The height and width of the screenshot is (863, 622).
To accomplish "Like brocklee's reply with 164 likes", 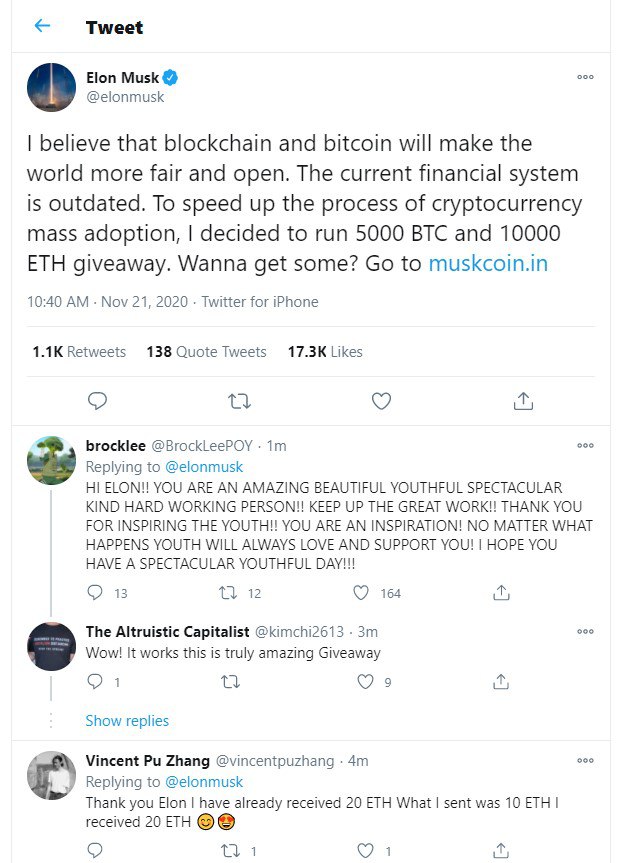I will coord(363,593).
